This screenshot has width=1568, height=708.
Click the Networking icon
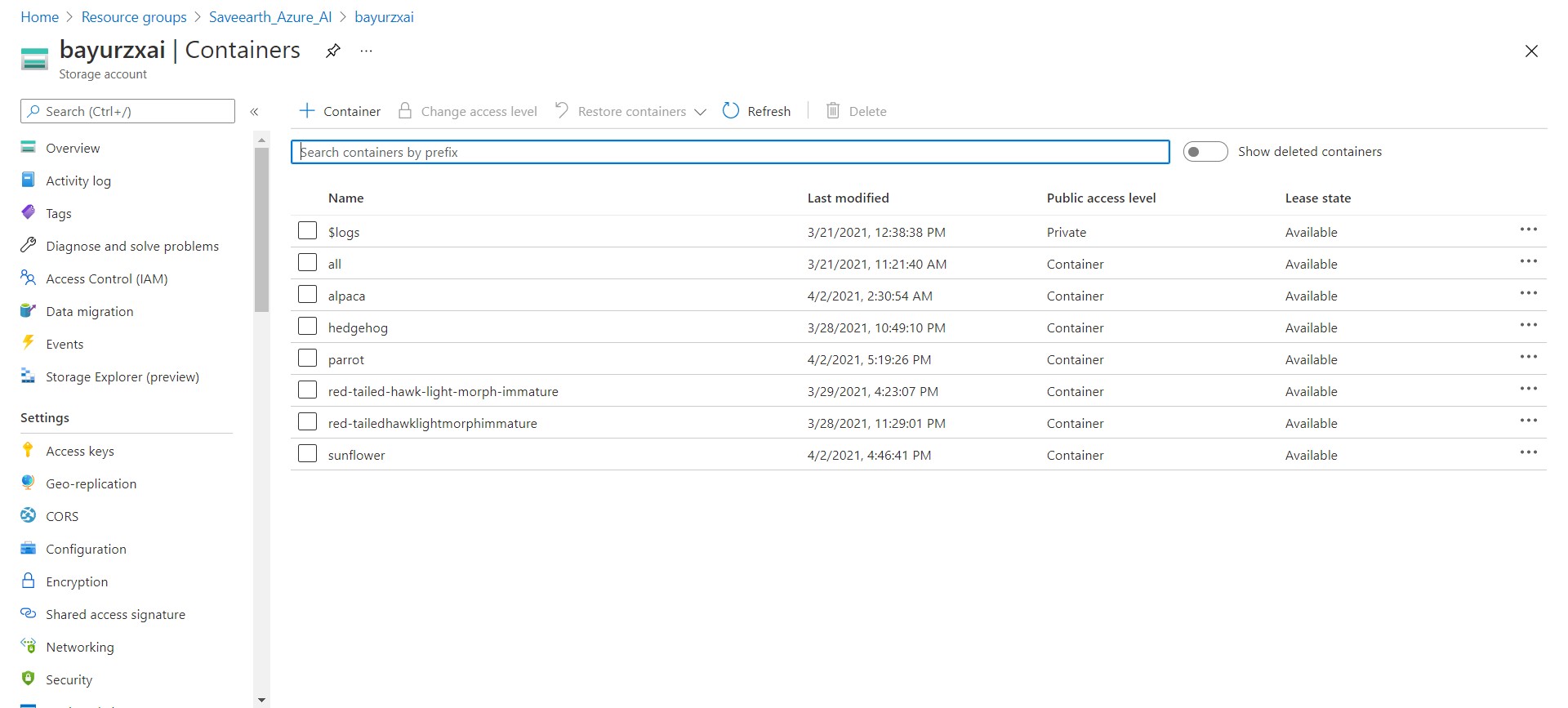(29, 646)
